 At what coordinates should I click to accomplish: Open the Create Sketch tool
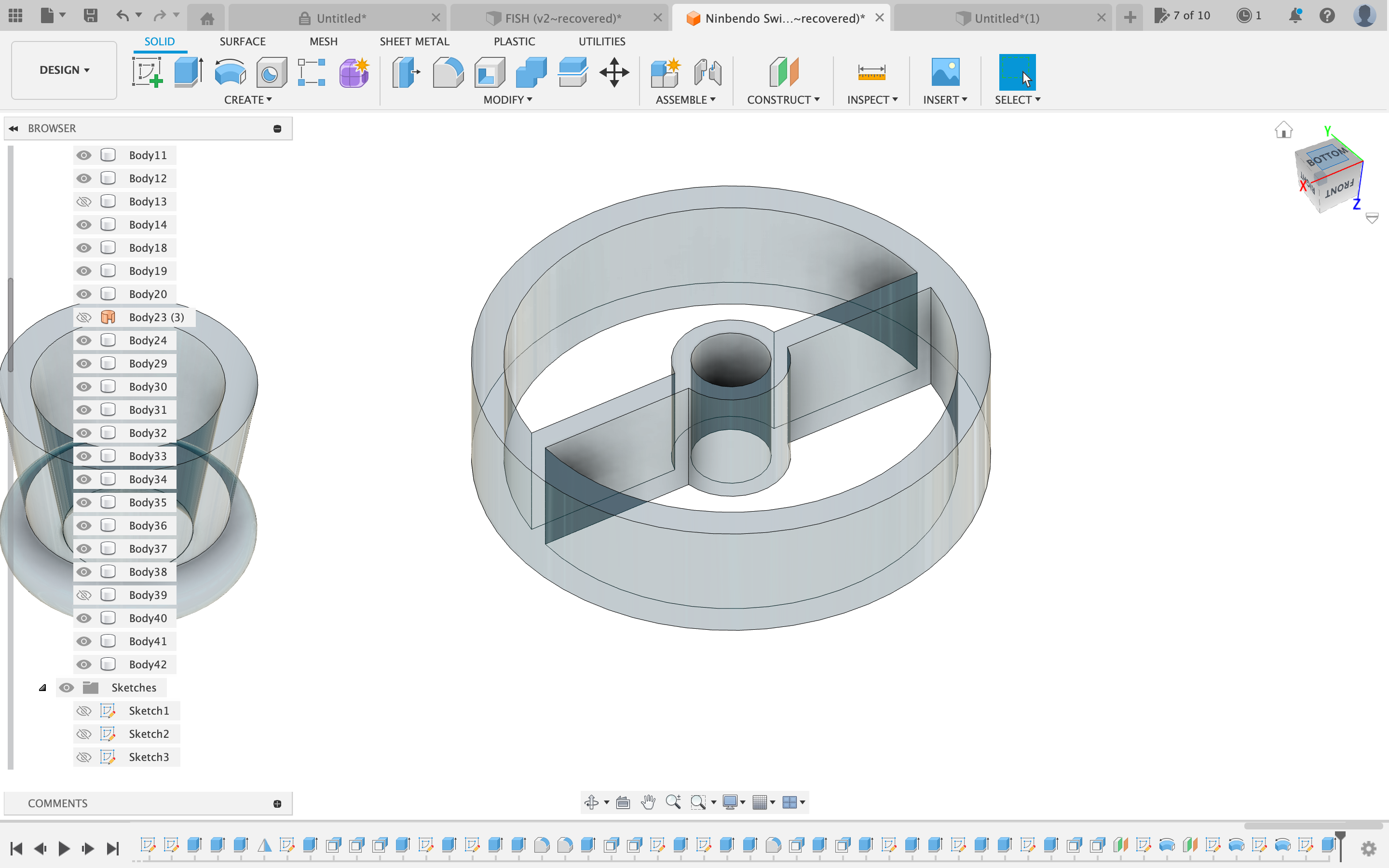pyautogui.click(x=147, y=73)
